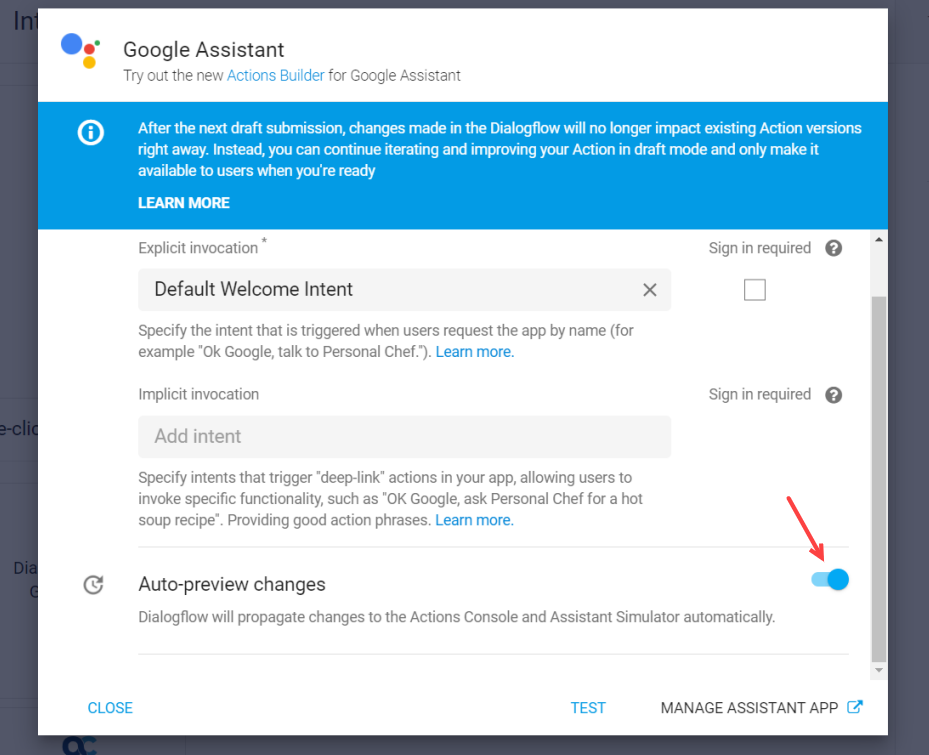Click the Implicit invocation label
This screenshot has width=929, height=755.
point(198,395)
